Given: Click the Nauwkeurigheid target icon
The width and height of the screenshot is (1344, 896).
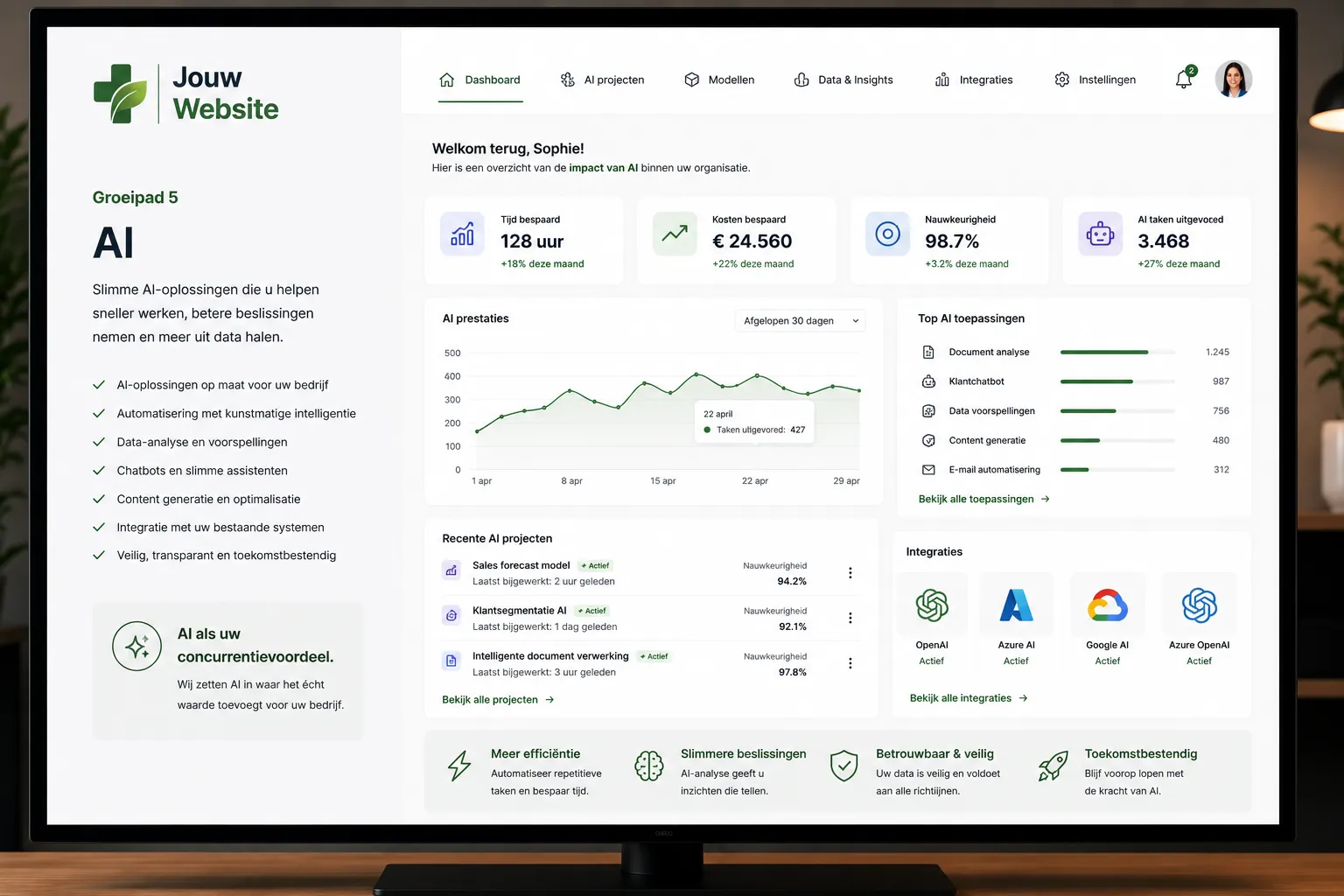Looking at the screenshot, I should click(x=887, y=234).
